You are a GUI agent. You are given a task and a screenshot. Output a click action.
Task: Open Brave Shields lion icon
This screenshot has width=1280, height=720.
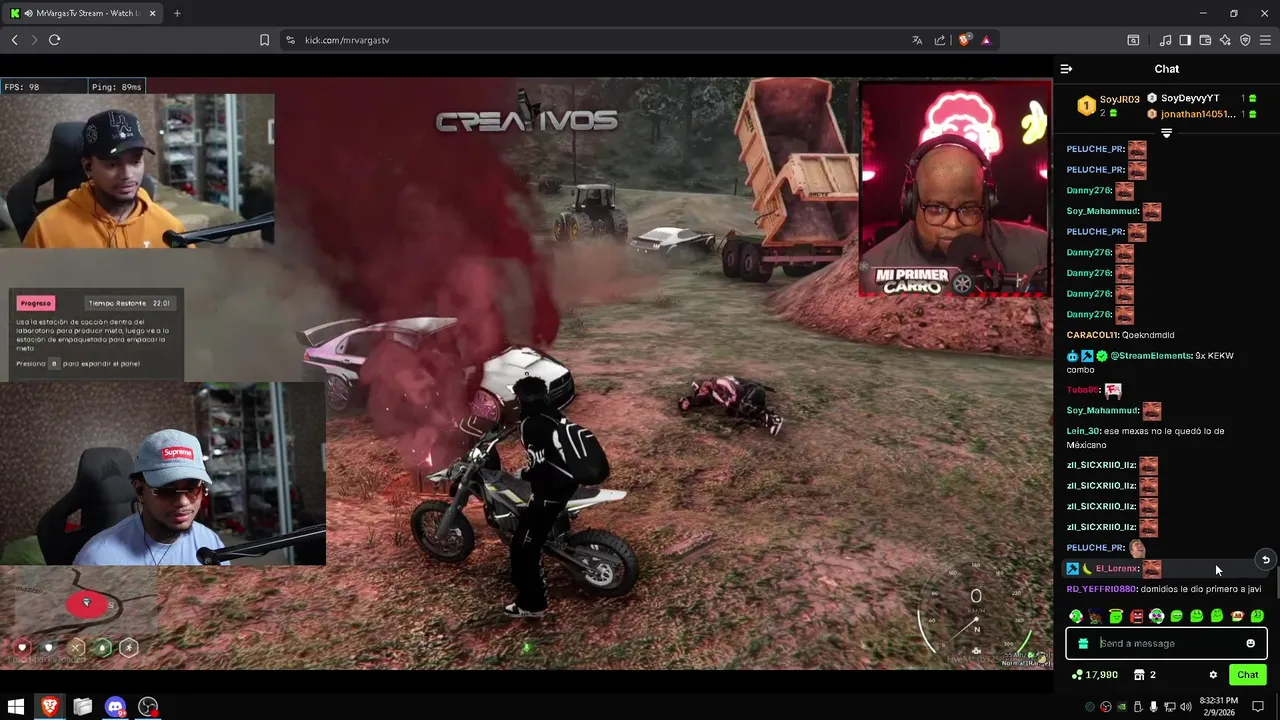pos(964,40)
